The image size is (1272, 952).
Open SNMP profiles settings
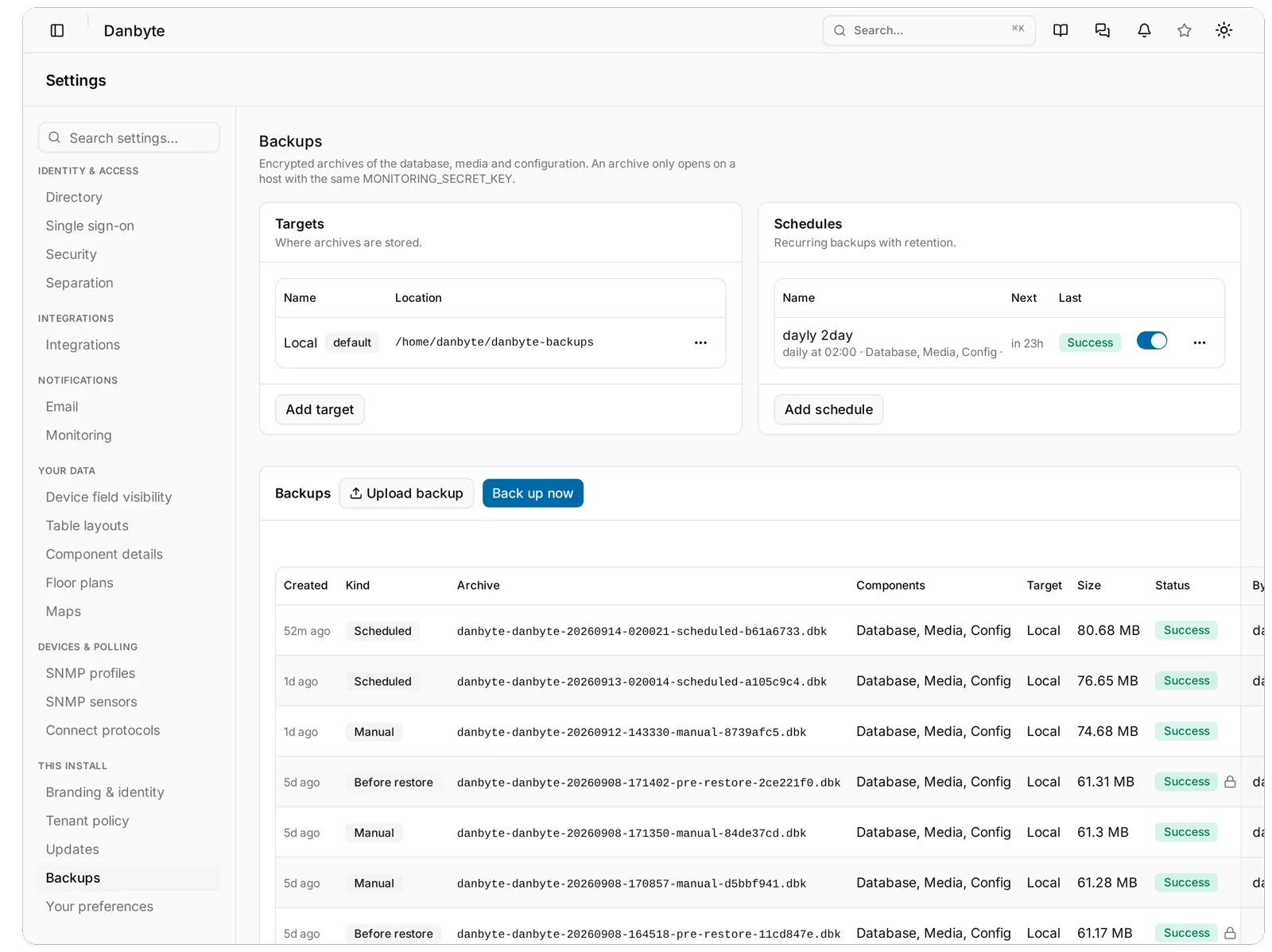[x=91, y=674]
